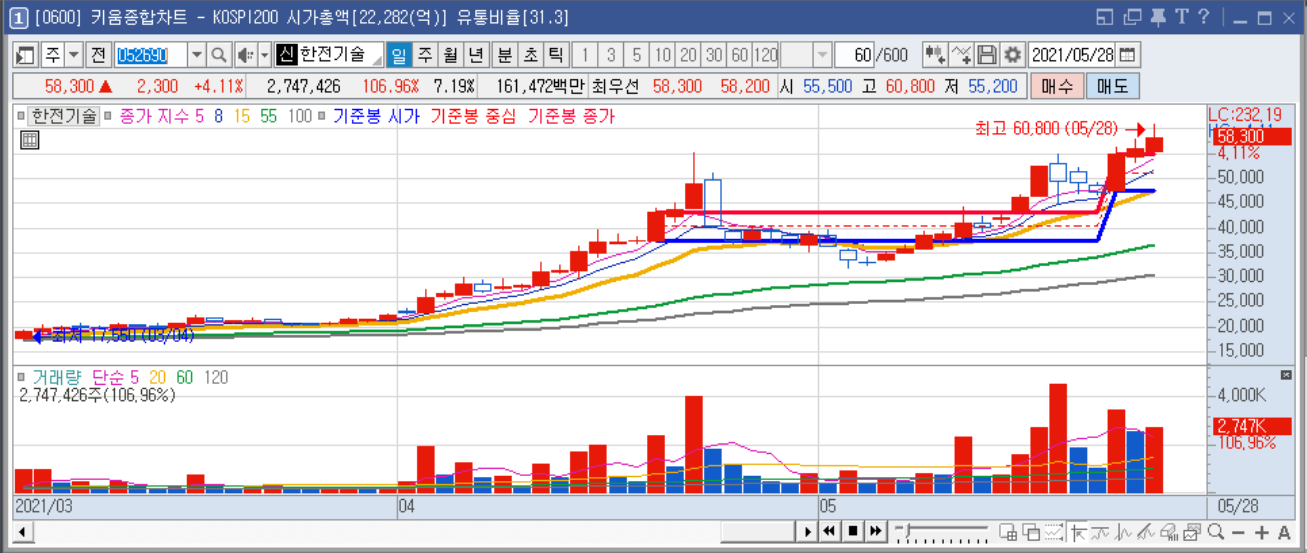Click the red 매수 buy button
1307x553 pixels.
pyautogui.click(x=1056, y=87)
